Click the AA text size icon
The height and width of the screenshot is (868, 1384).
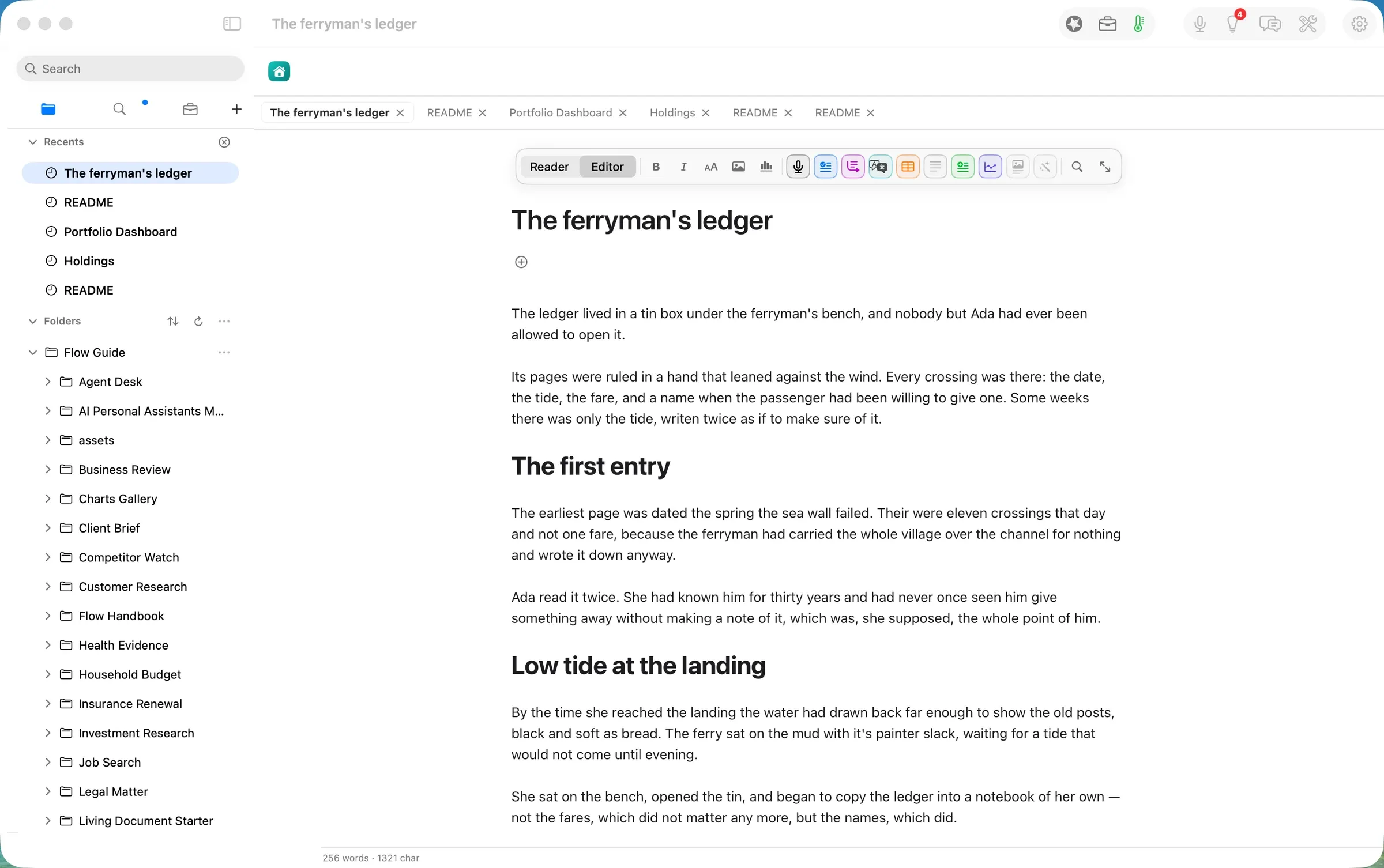click(711, 167)
